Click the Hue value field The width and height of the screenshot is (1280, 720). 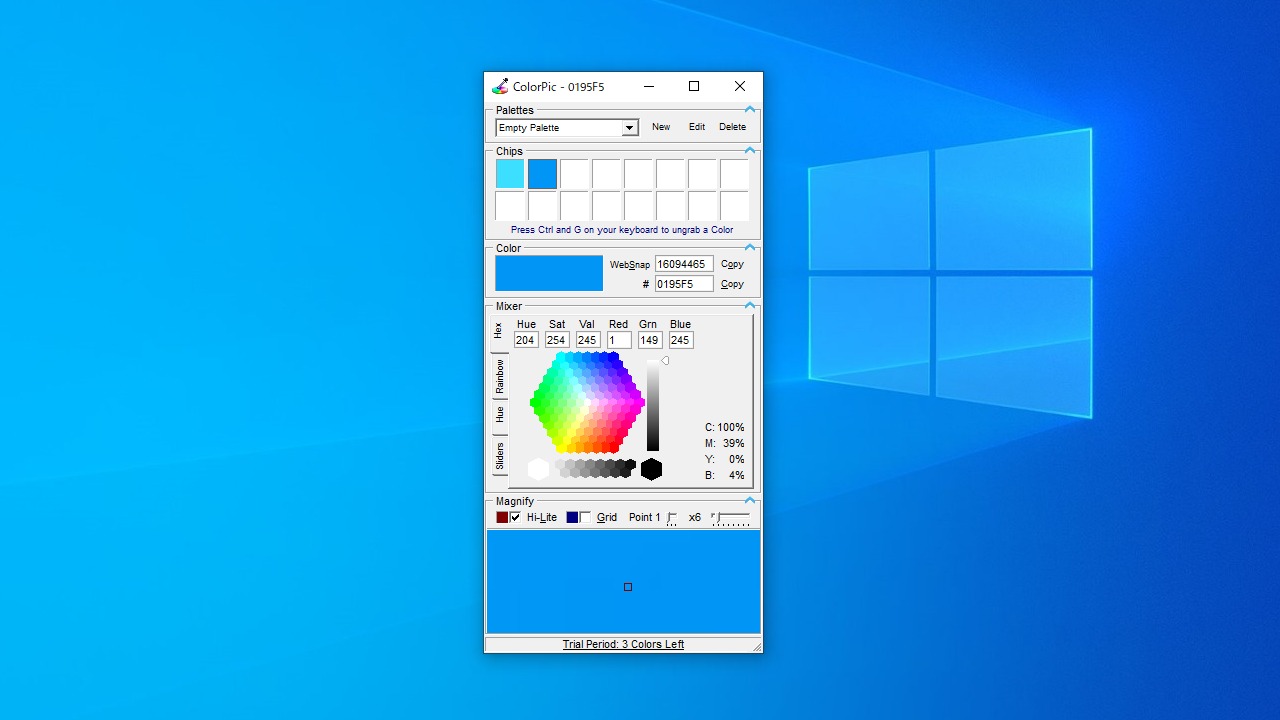[526, 340]
